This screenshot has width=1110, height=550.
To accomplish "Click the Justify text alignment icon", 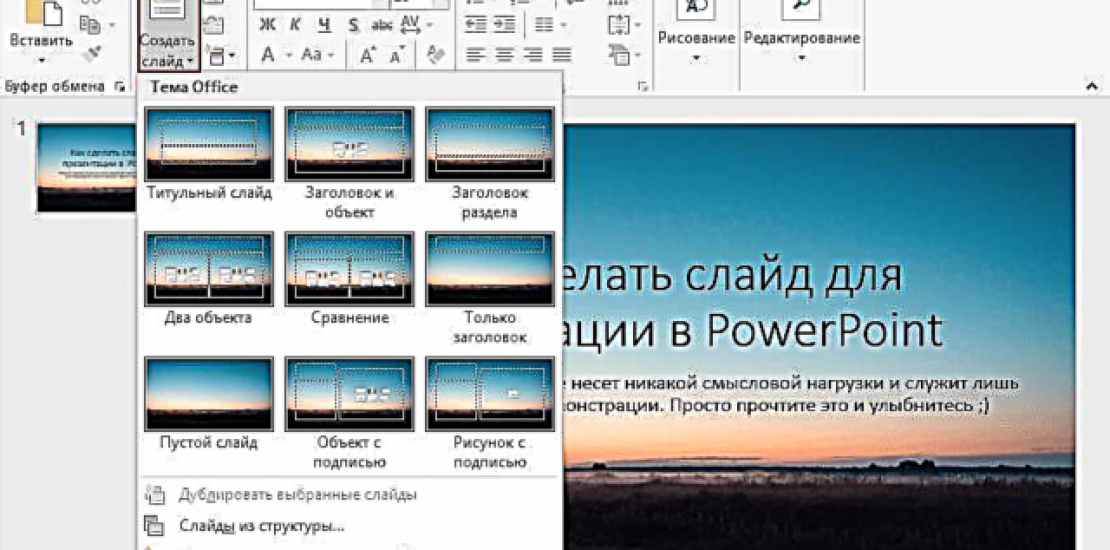I will 562,54.
